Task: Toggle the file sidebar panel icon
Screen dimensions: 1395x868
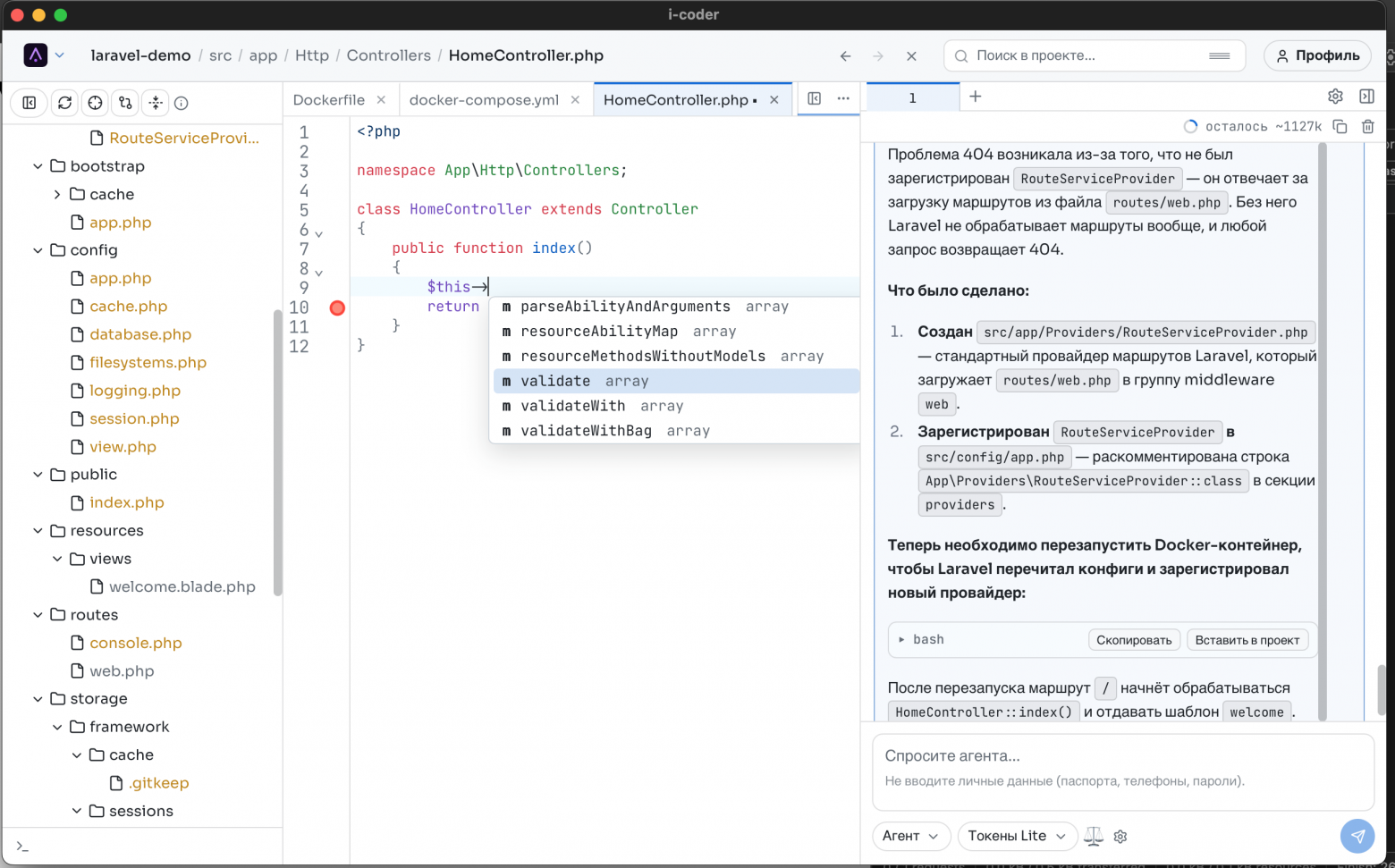Action: tap(30, 103)
